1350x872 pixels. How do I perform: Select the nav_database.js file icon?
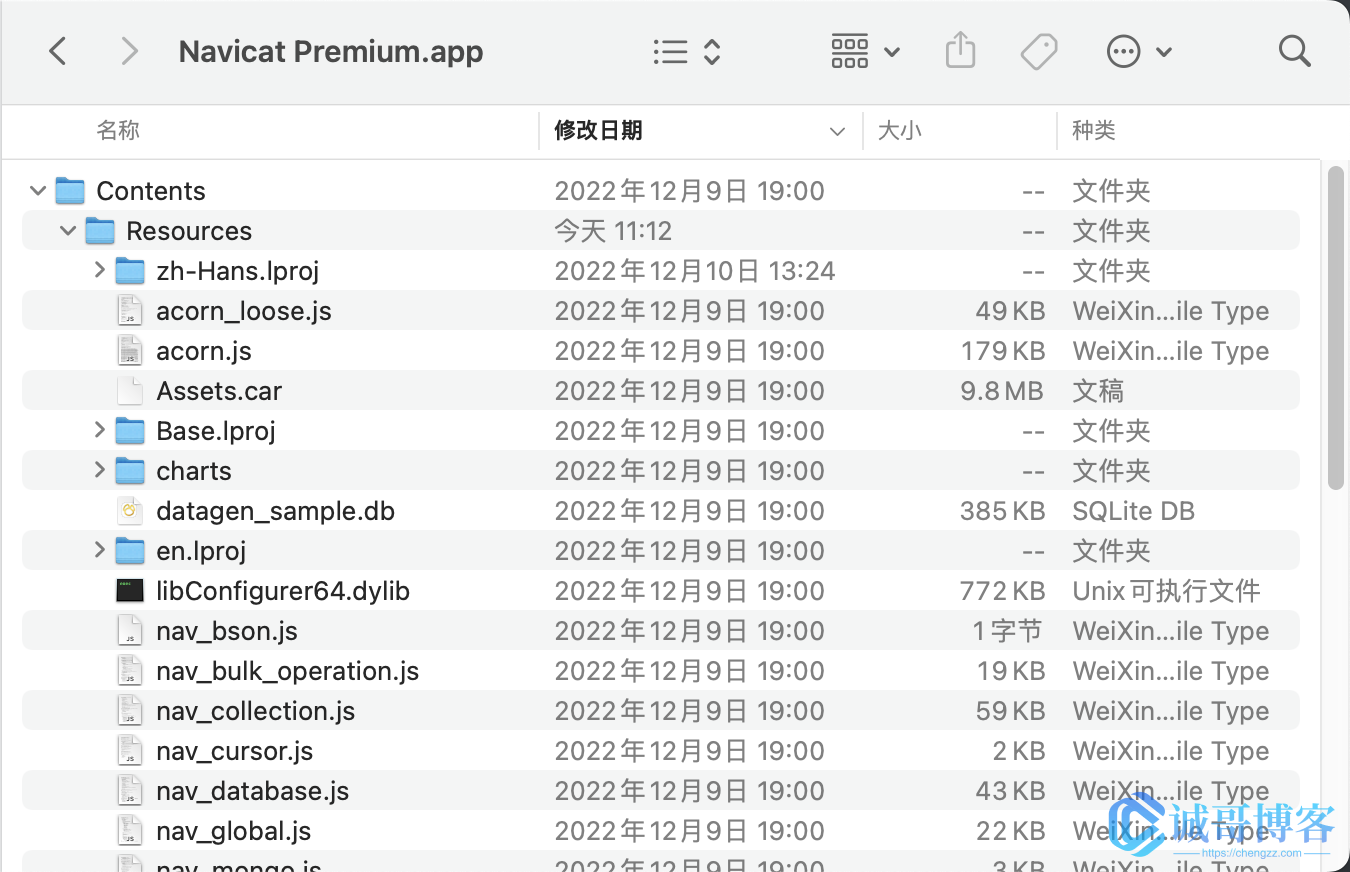click(130, 790)
